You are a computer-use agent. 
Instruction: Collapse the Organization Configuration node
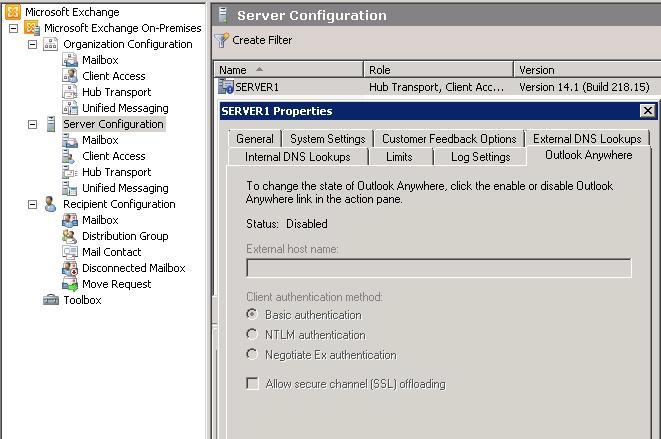[x=32, y=44]
